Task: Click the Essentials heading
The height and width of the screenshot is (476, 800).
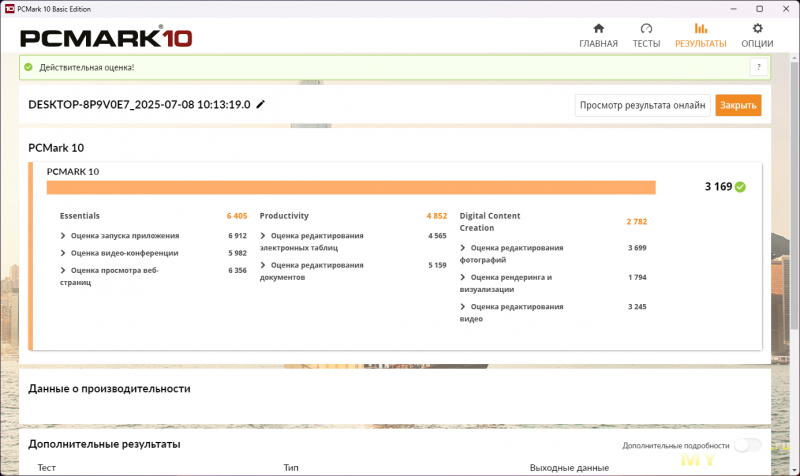Action: pyautogui.click(x=80, y=216)
